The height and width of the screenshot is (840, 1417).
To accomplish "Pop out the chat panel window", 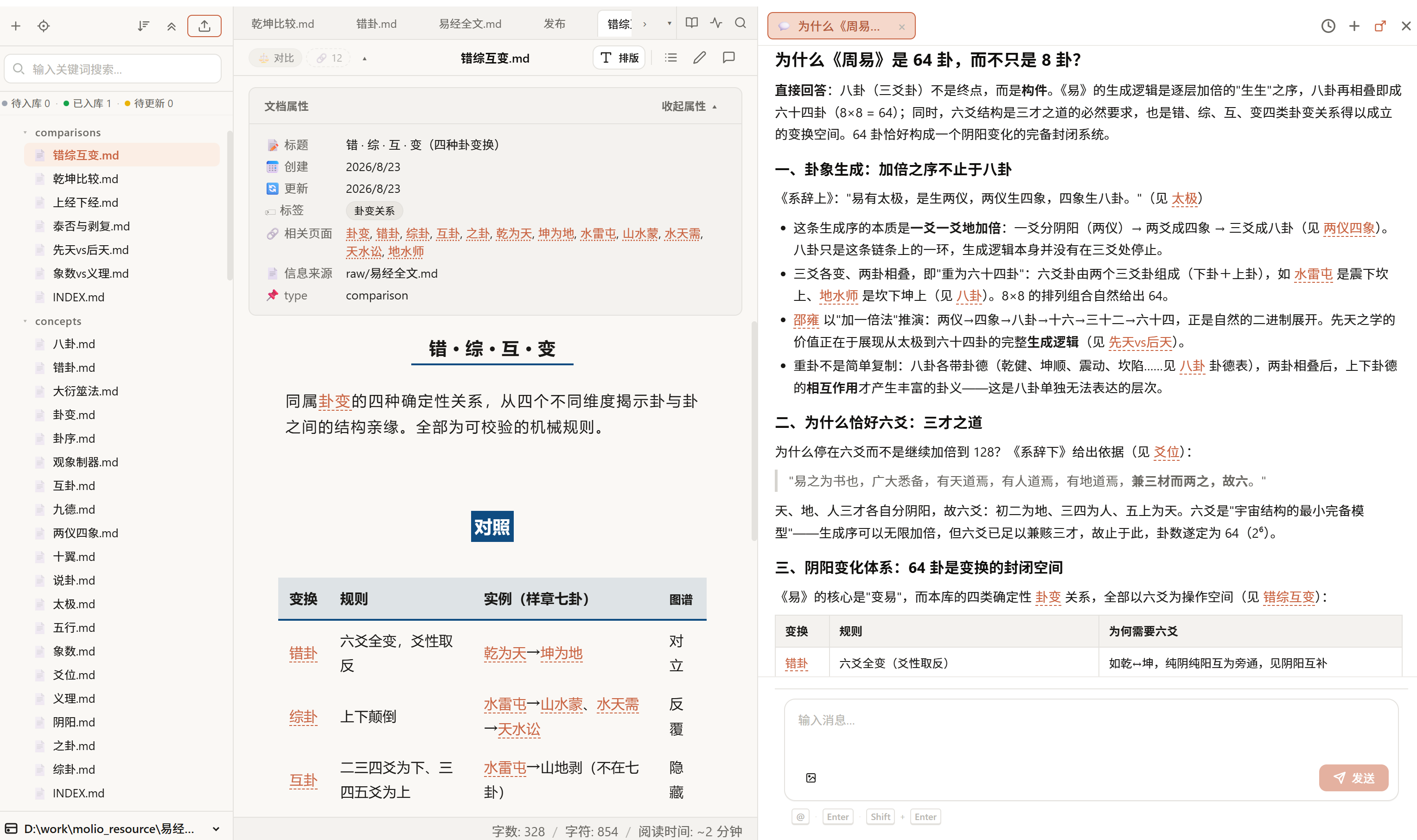I will (x=1380, y=26).
